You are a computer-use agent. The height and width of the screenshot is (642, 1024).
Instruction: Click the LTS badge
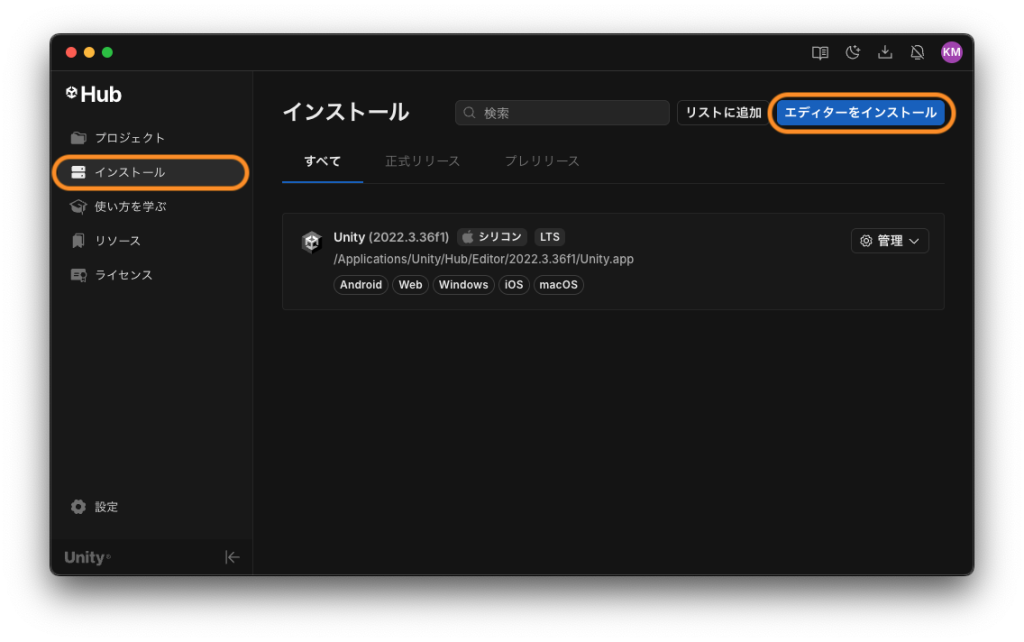pos(550,237)
